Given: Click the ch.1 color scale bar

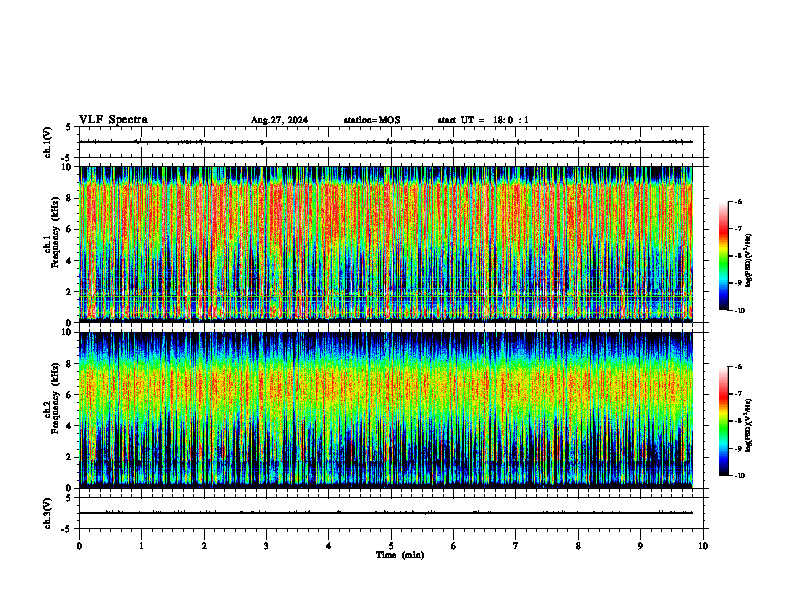Looking at the screenshot, I should click(723, 256).
